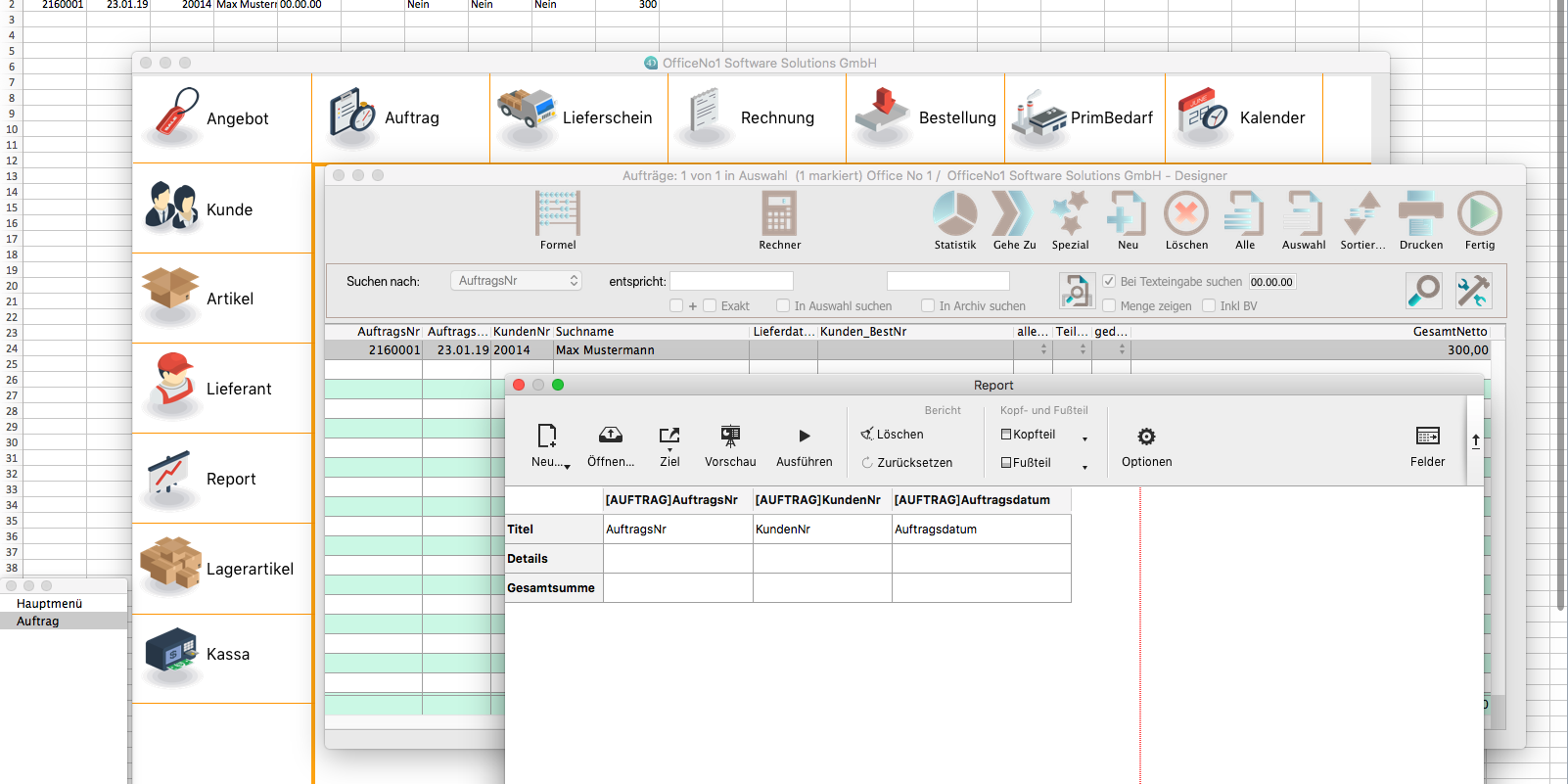This screenshot has height=784, width=1568.
Task: Open the Report section in sidebar
Action: (x=222, y=479)
